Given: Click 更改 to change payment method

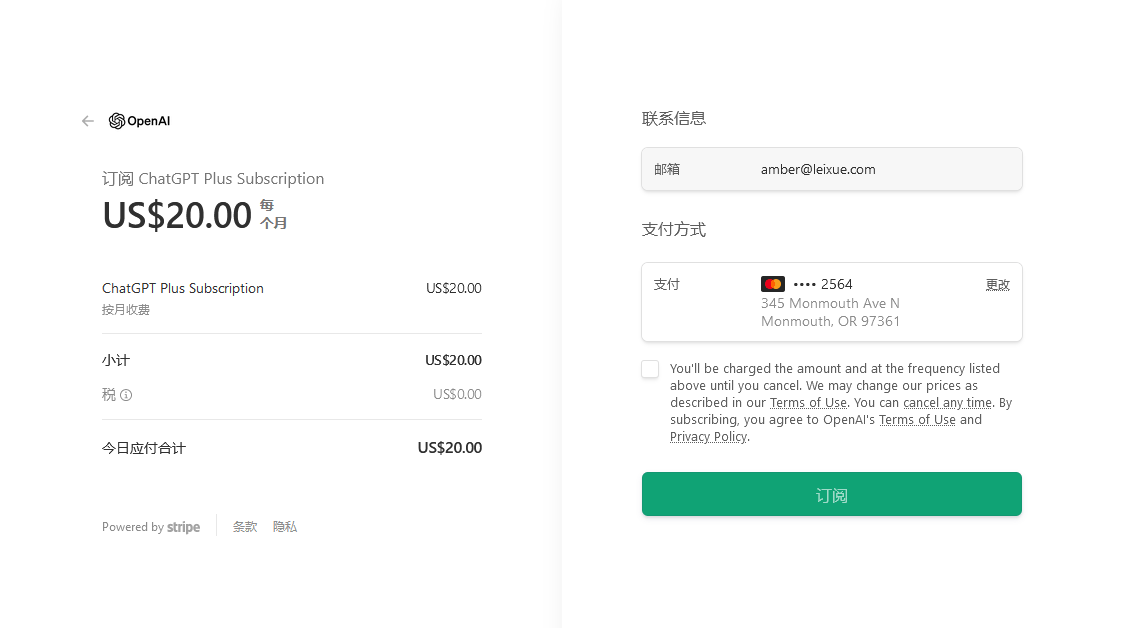Looking at the screenshot, I should [x=997, y=285].
